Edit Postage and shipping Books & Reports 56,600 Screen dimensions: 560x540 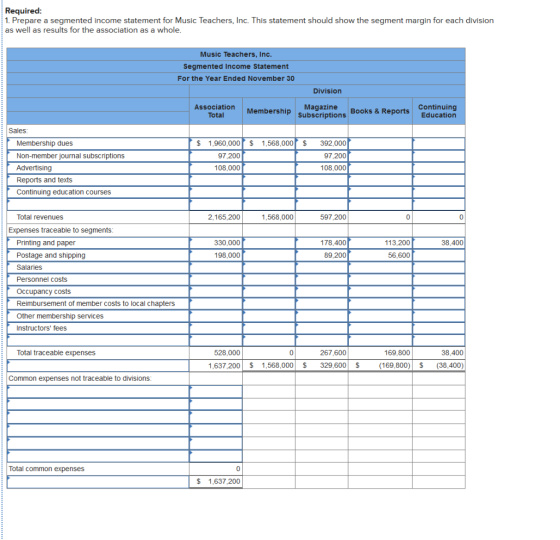(x=380, y=256)
